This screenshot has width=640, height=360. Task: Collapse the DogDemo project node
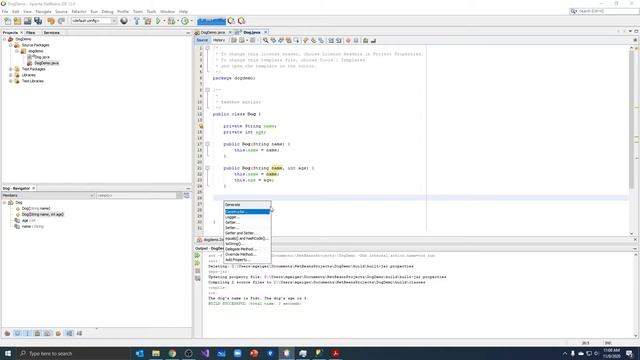(5, 39)
